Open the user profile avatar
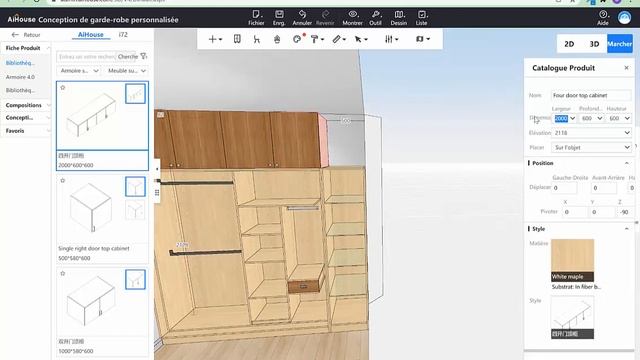Screen dimensions: 640x360 click(624, 18)
